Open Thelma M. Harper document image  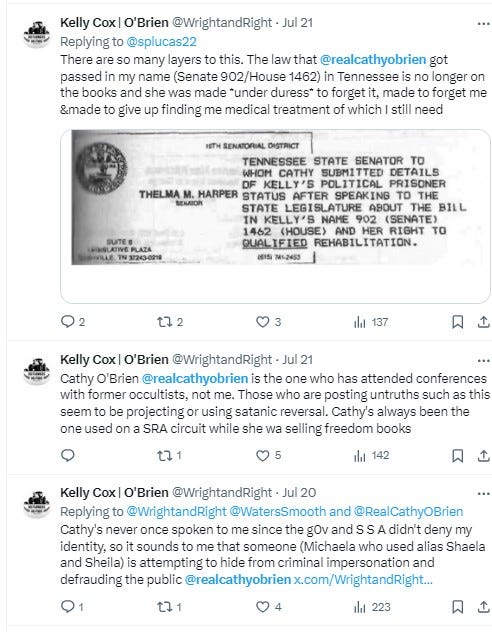click(x=275, y=216)
